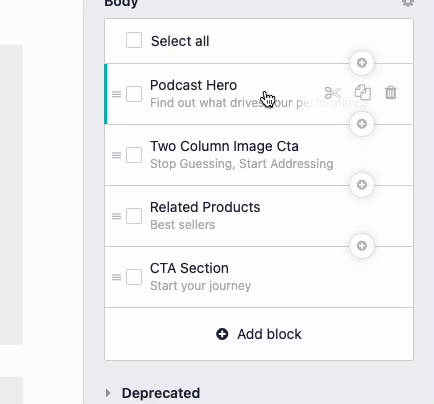Click the 'Find out what drives your performance' subtitle
Screen dimensions: 434x404
pyautogui.click(x=259, y=103)
